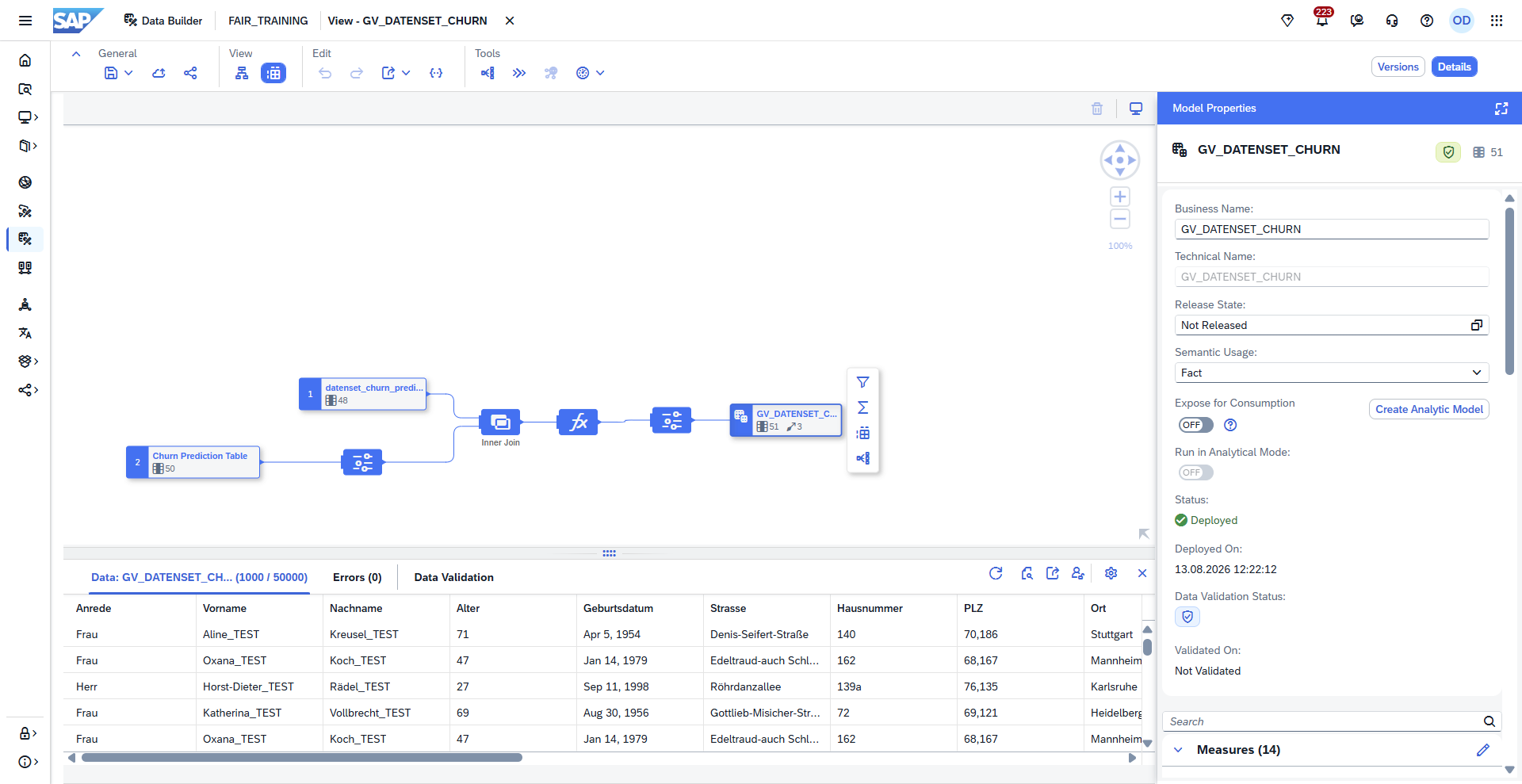Open the FAIR_TRAINING breadcrumb
This screenshot has height=784, width=1522.
268,21
